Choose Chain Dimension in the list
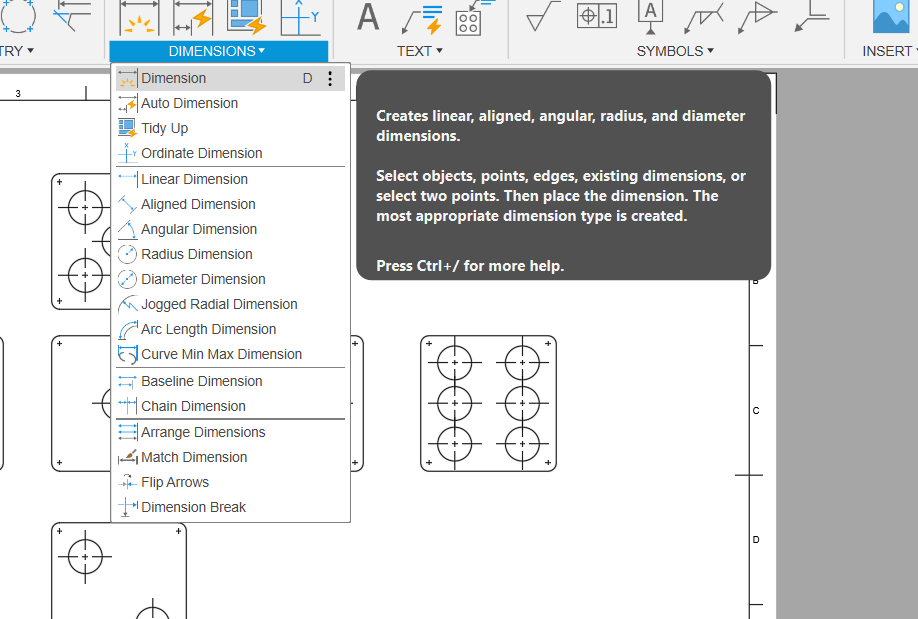The height and width of the screenshot is (619, 918). point(193,406)
